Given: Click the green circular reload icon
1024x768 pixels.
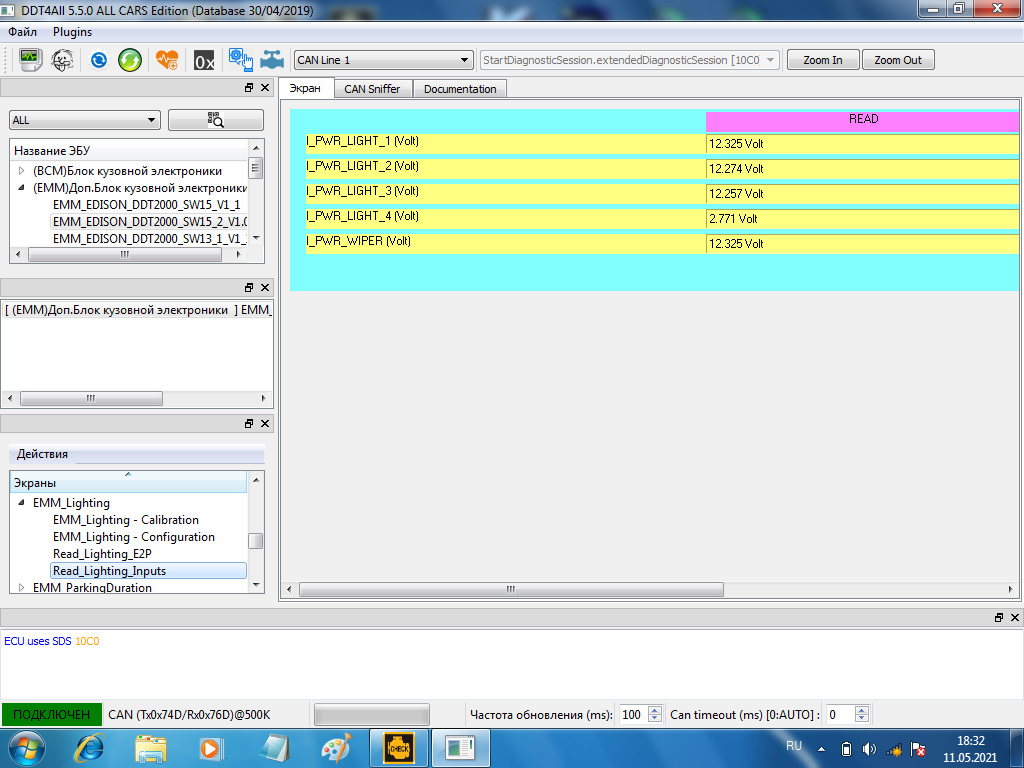Looking at the screenshot, I should (x=130, y=60).
